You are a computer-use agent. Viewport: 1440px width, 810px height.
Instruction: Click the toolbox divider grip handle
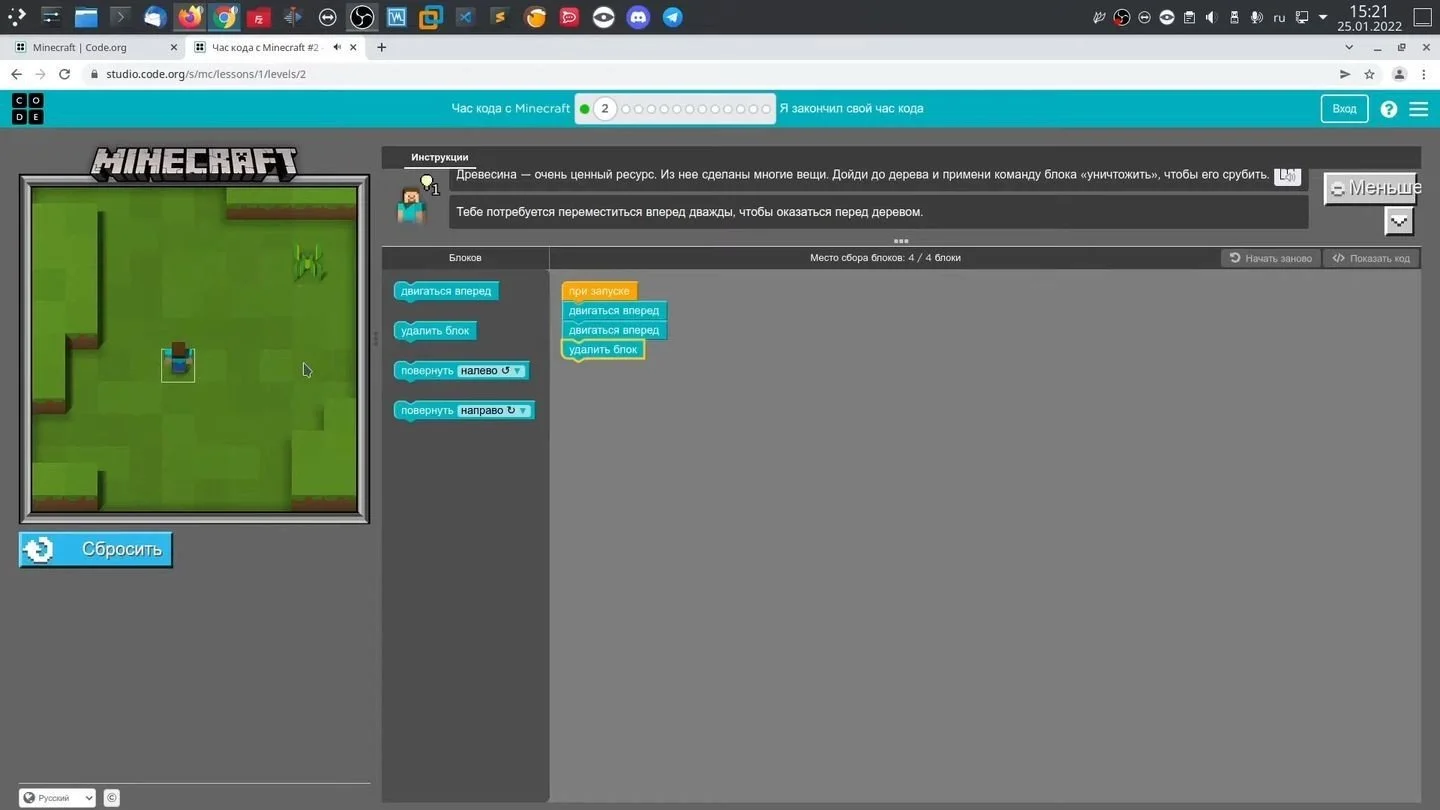pos(376,339)
